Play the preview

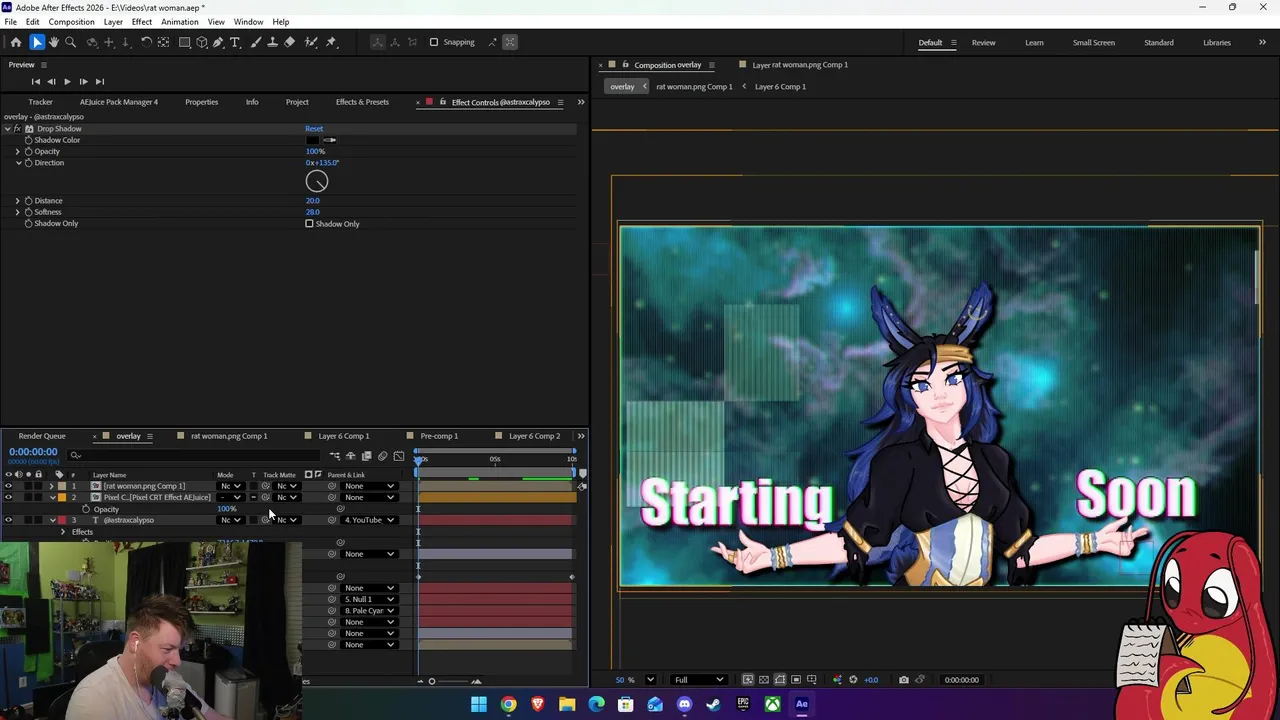pyautogui.click(x=67, y=81)
